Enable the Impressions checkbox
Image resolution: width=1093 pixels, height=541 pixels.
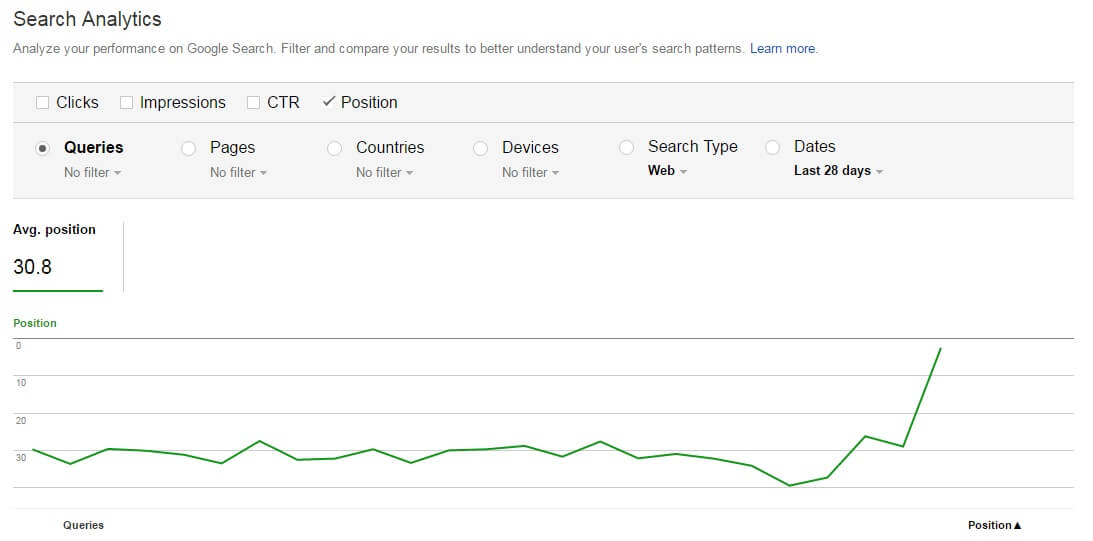(x=126, y=102)
